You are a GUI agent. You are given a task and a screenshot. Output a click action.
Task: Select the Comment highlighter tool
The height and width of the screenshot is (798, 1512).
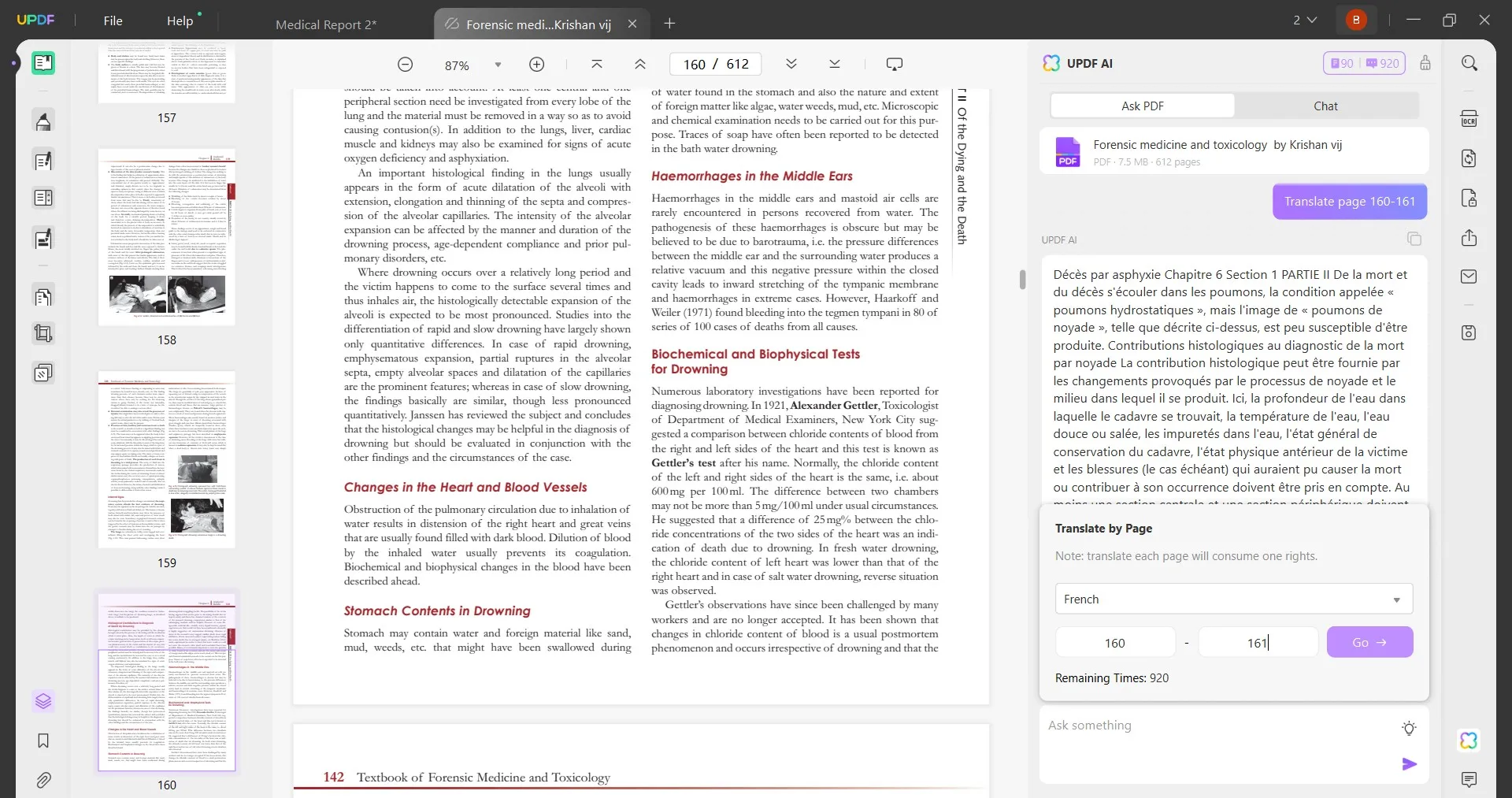tap(43, 121)
